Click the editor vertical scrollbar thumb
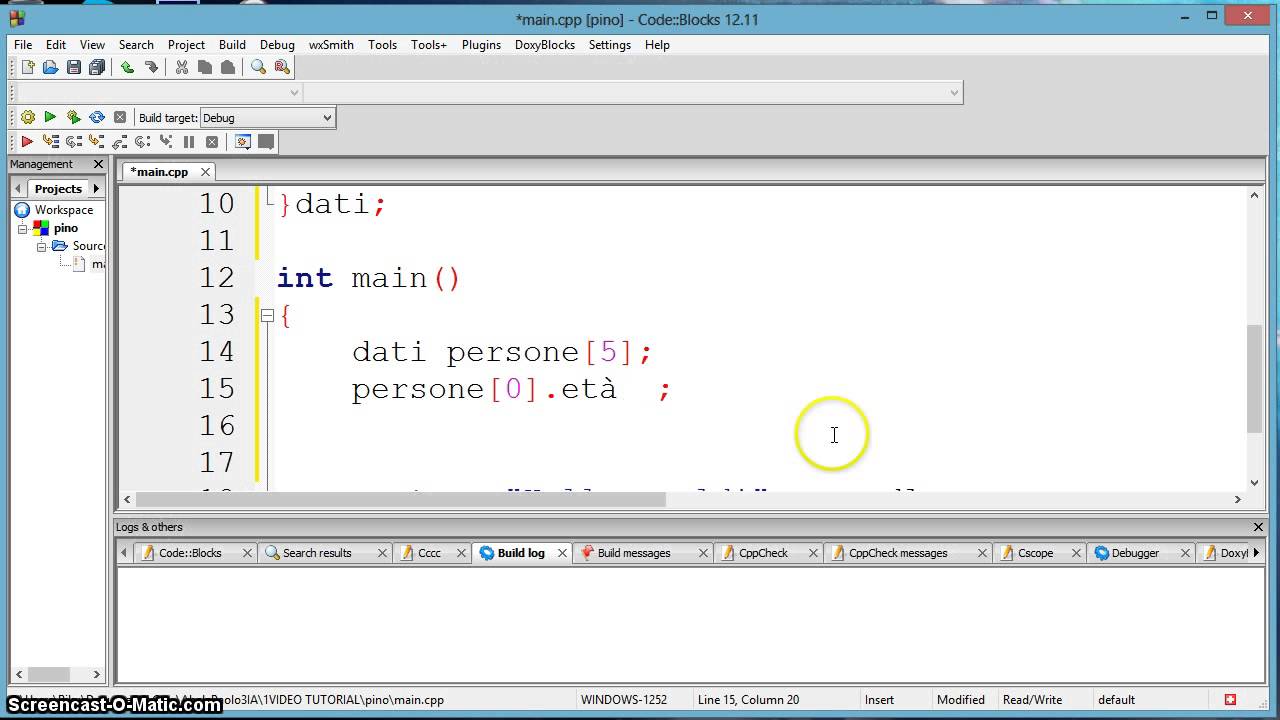 pos(1254,378)
